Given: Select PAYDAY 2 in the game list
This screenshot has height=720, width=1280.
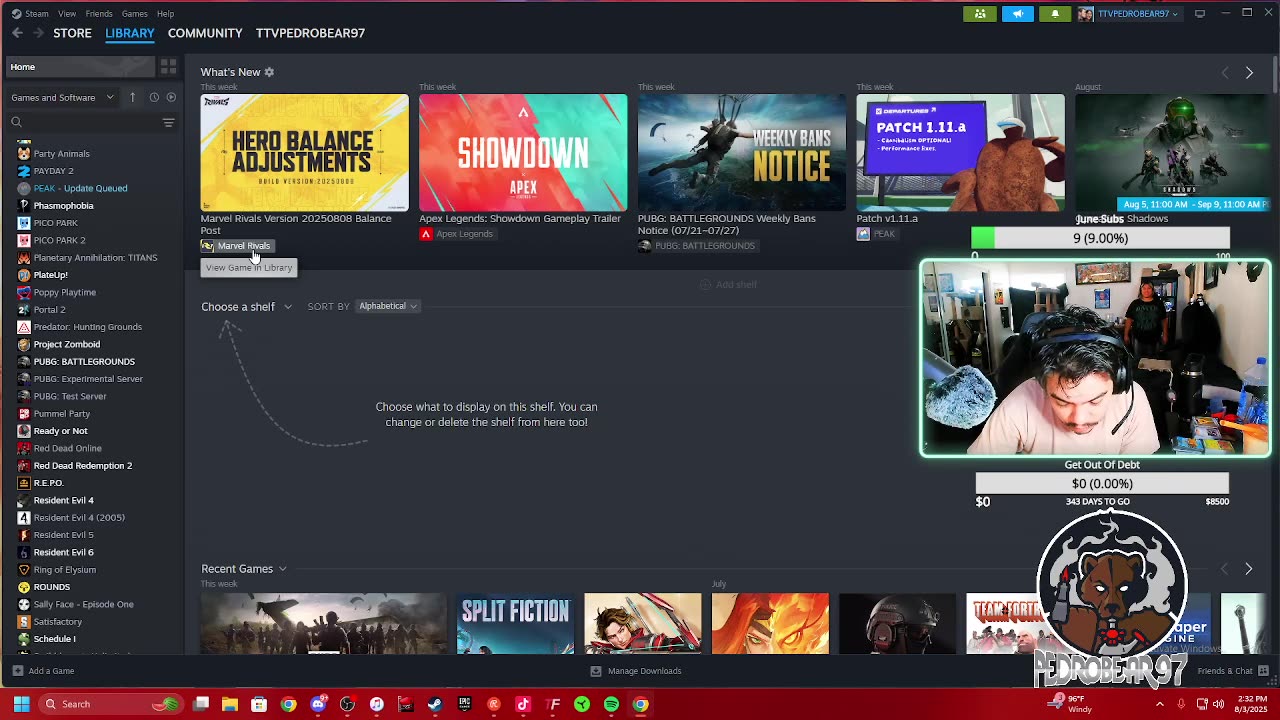Looking at the screenshot, I should (53, 171).
